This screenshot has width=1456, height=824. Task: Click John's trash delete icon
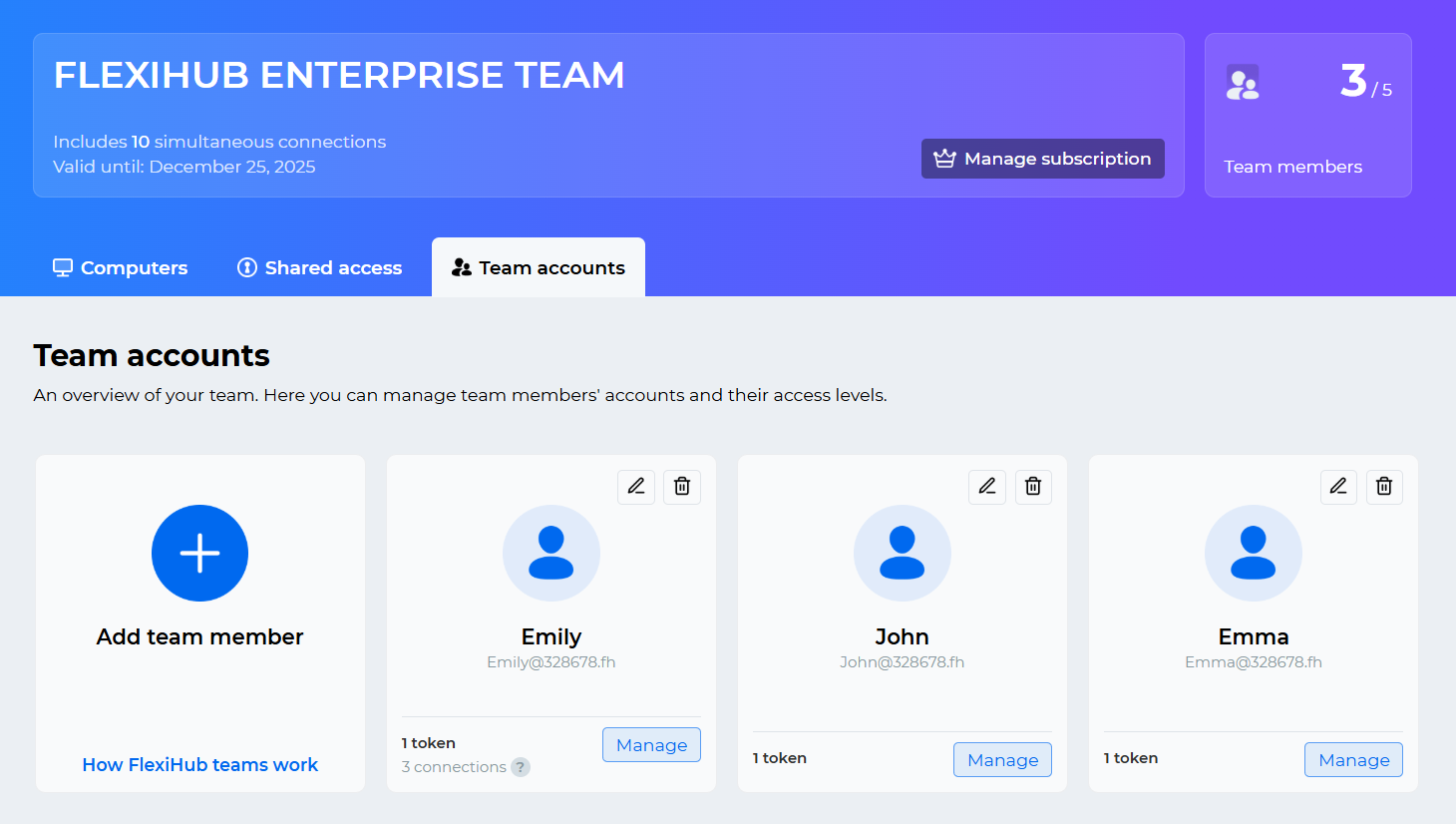[x=1033, y=487]
